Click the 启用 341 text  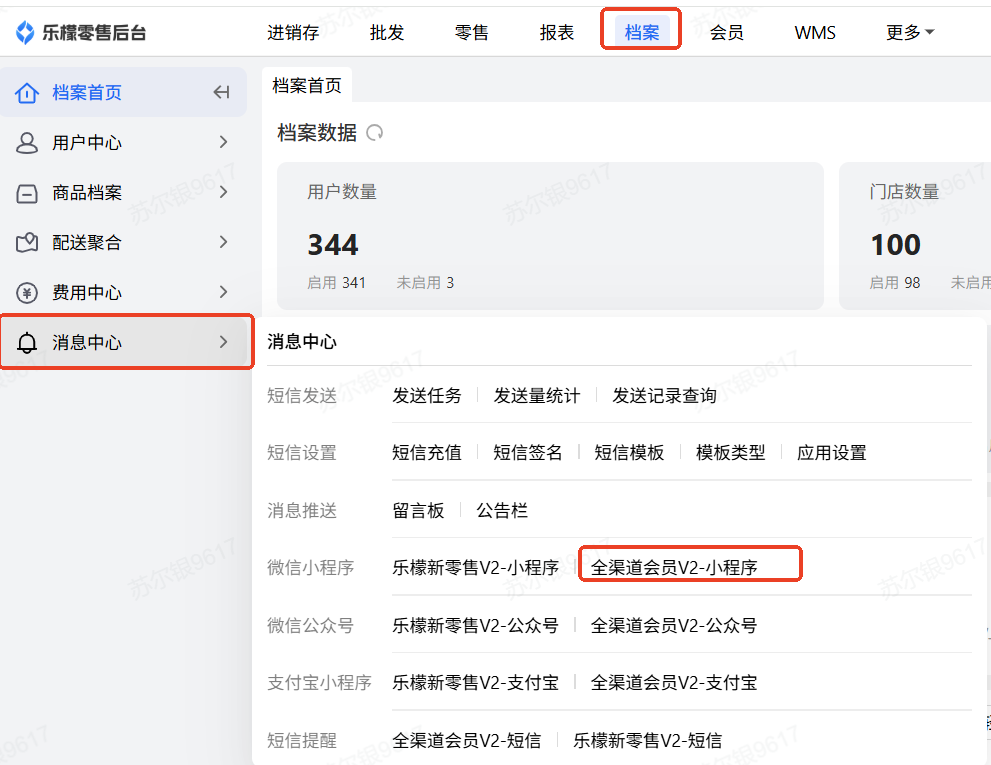[336, 283]
